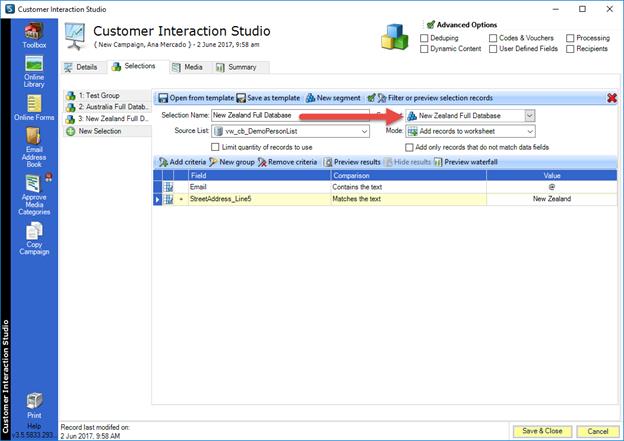Select 1: Test Group in selections list
The width and height of the screenshot is (624, 441).
(x=107, y=96)
